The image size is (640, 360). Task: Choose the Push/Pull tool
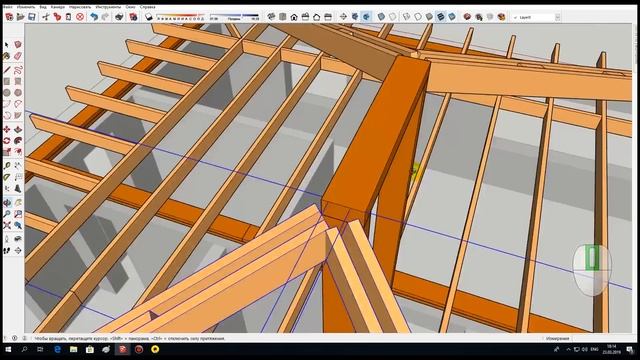pos(18,130)
